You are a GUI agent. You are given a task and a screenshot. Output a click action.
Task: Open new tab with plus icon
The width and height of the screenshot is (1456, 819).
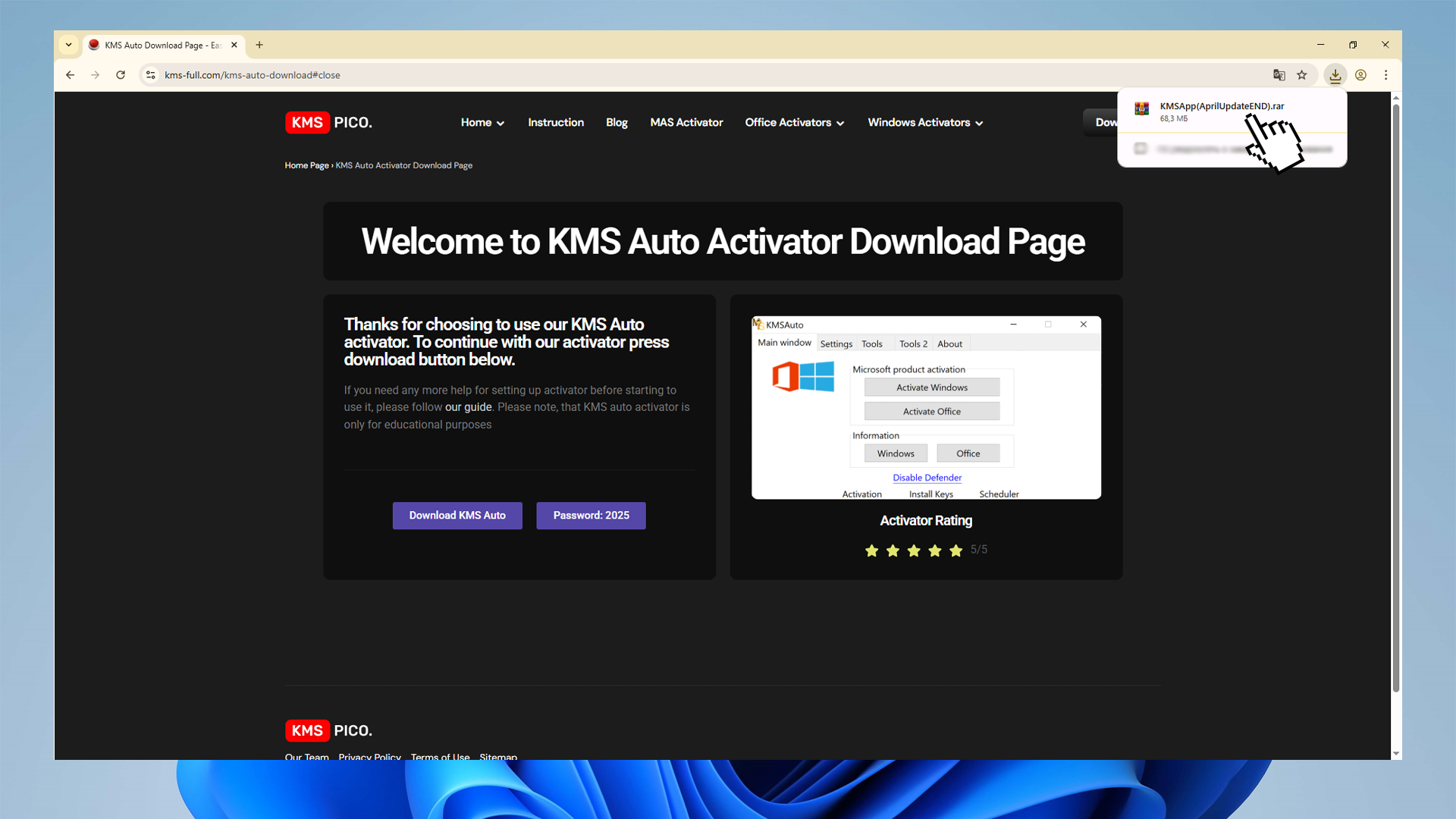259,45
